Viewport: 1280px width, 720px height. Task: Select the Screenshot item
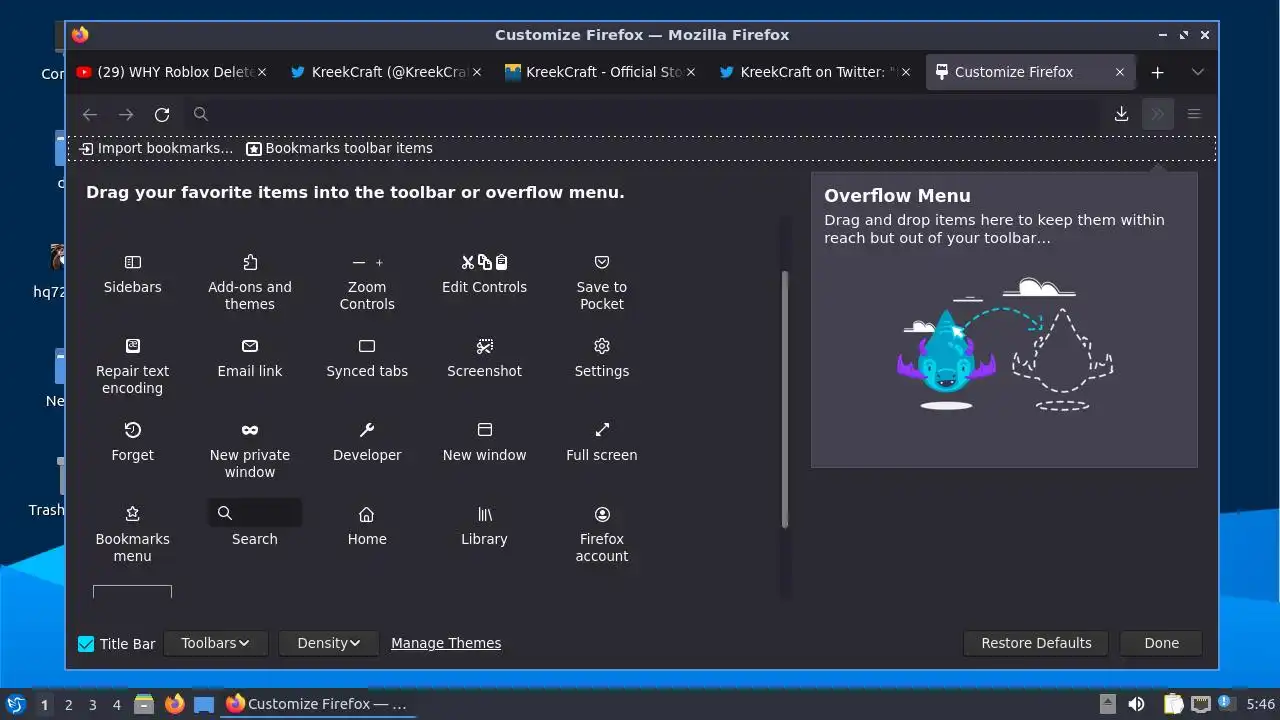click(484, 358)
